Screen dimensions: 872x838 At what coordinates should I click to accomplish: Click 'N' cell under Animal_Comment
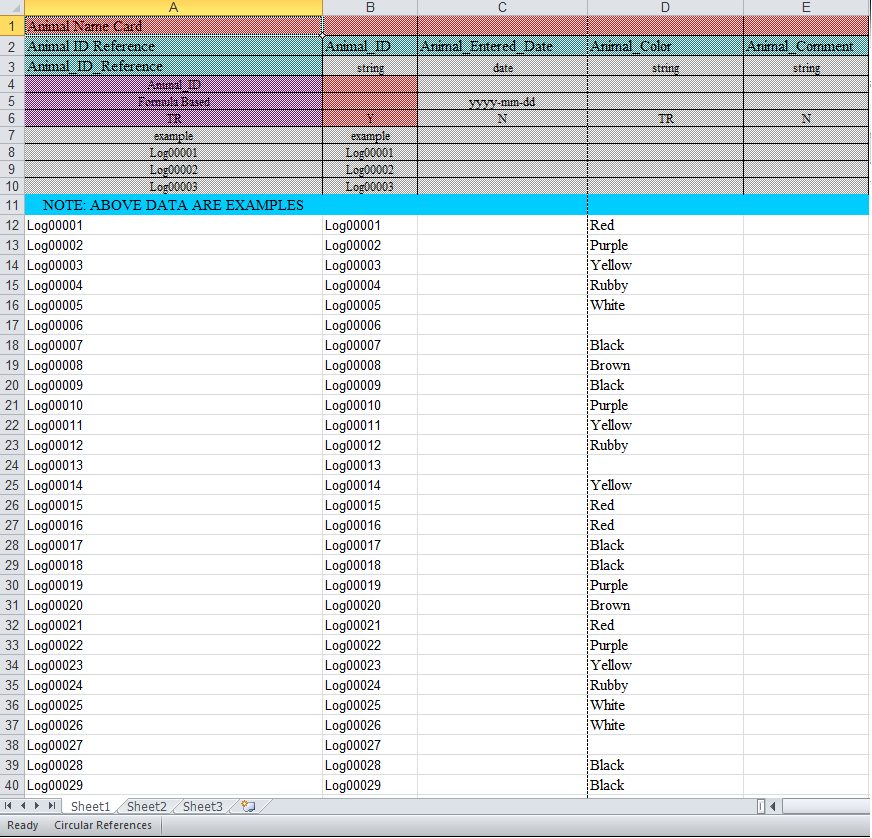(x=806, y=118)
